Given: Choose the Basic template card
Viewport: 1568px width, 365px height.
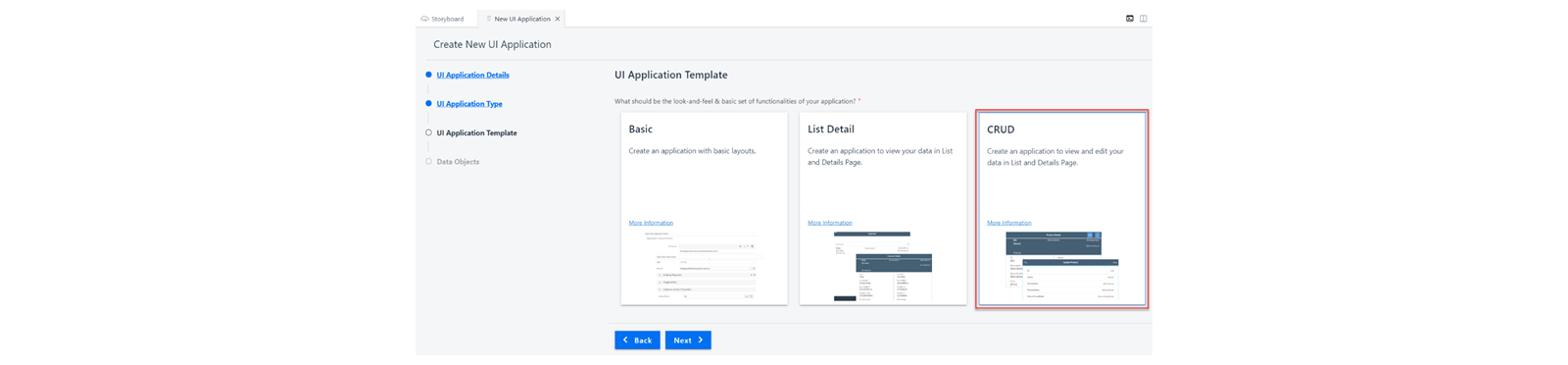Looking at the screenshot, I should tap(704, 208).
